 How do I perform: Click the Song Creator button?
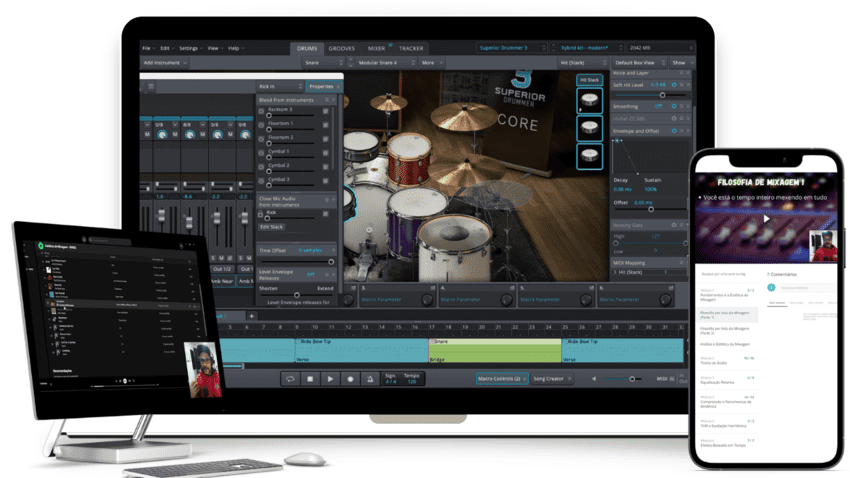pyautogui.click(x=552, y=379)
